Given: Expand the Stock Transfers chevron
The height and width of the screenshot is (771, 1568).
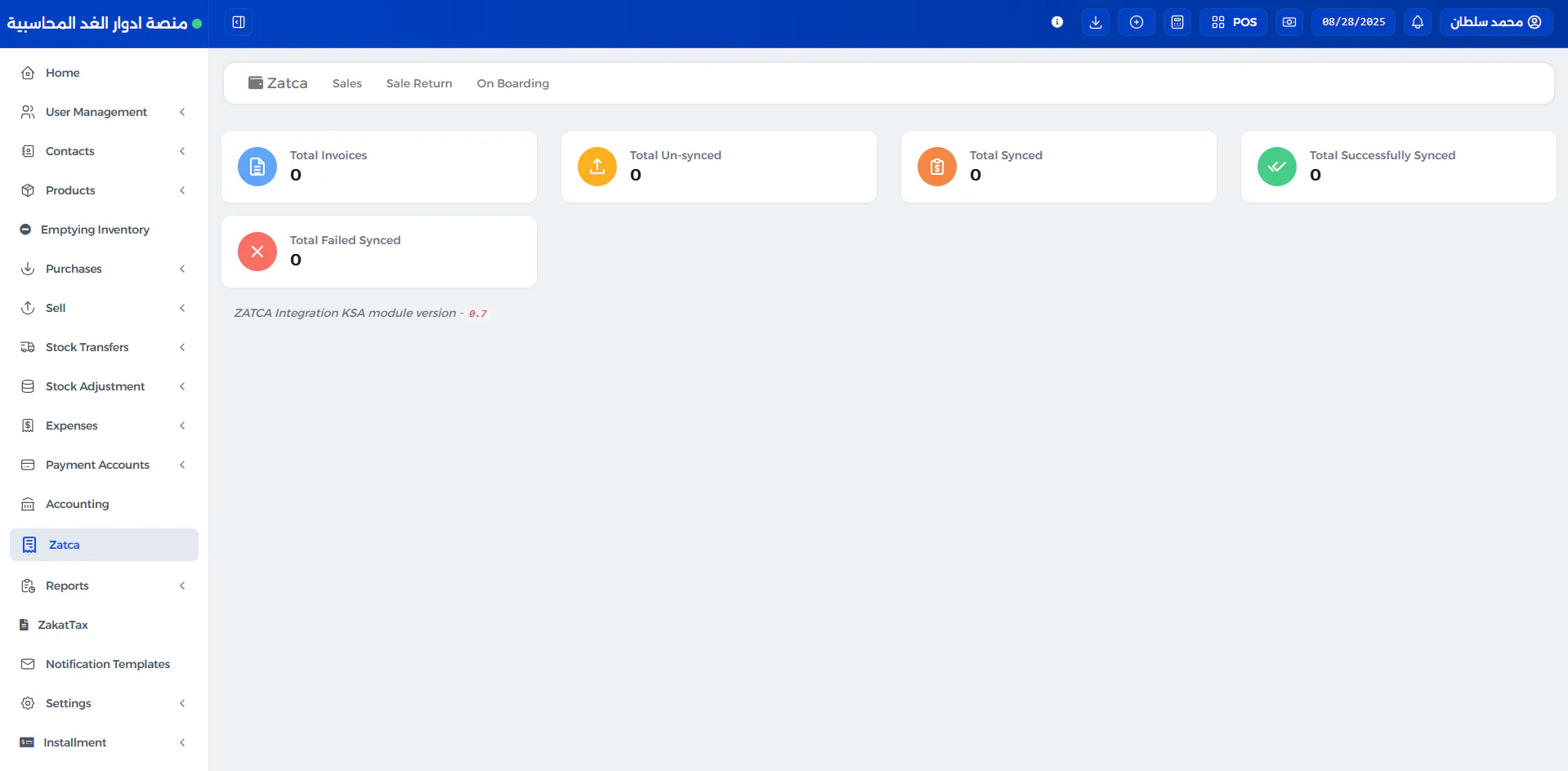Looking at the screenshot, I should (182, 347).
